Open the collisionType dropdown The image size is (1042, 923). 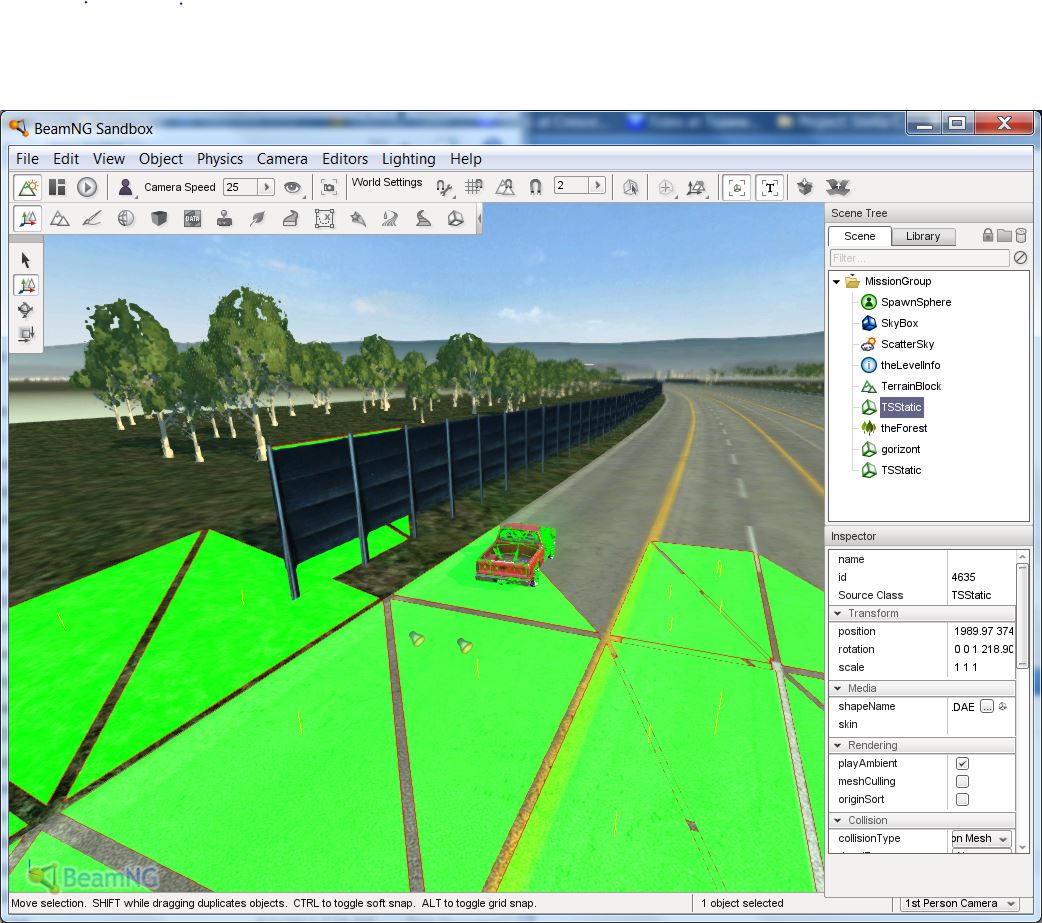coord(981,839)
